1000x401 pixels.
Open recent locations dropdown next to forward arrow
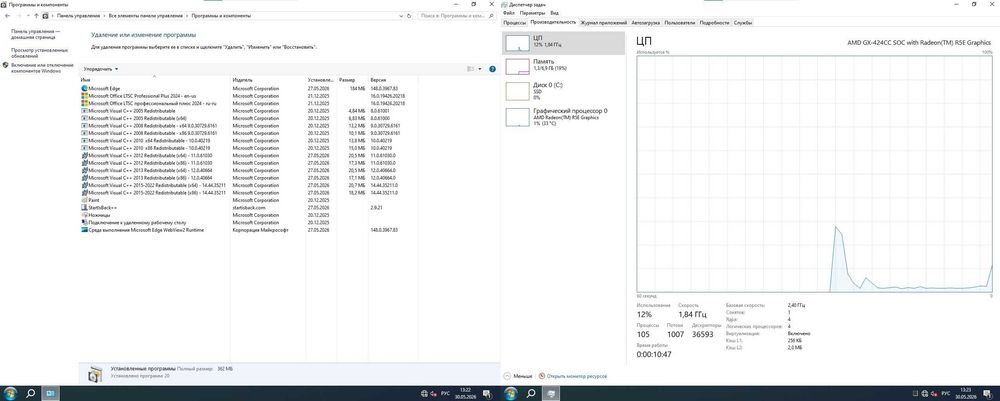[x=28, y=15]
